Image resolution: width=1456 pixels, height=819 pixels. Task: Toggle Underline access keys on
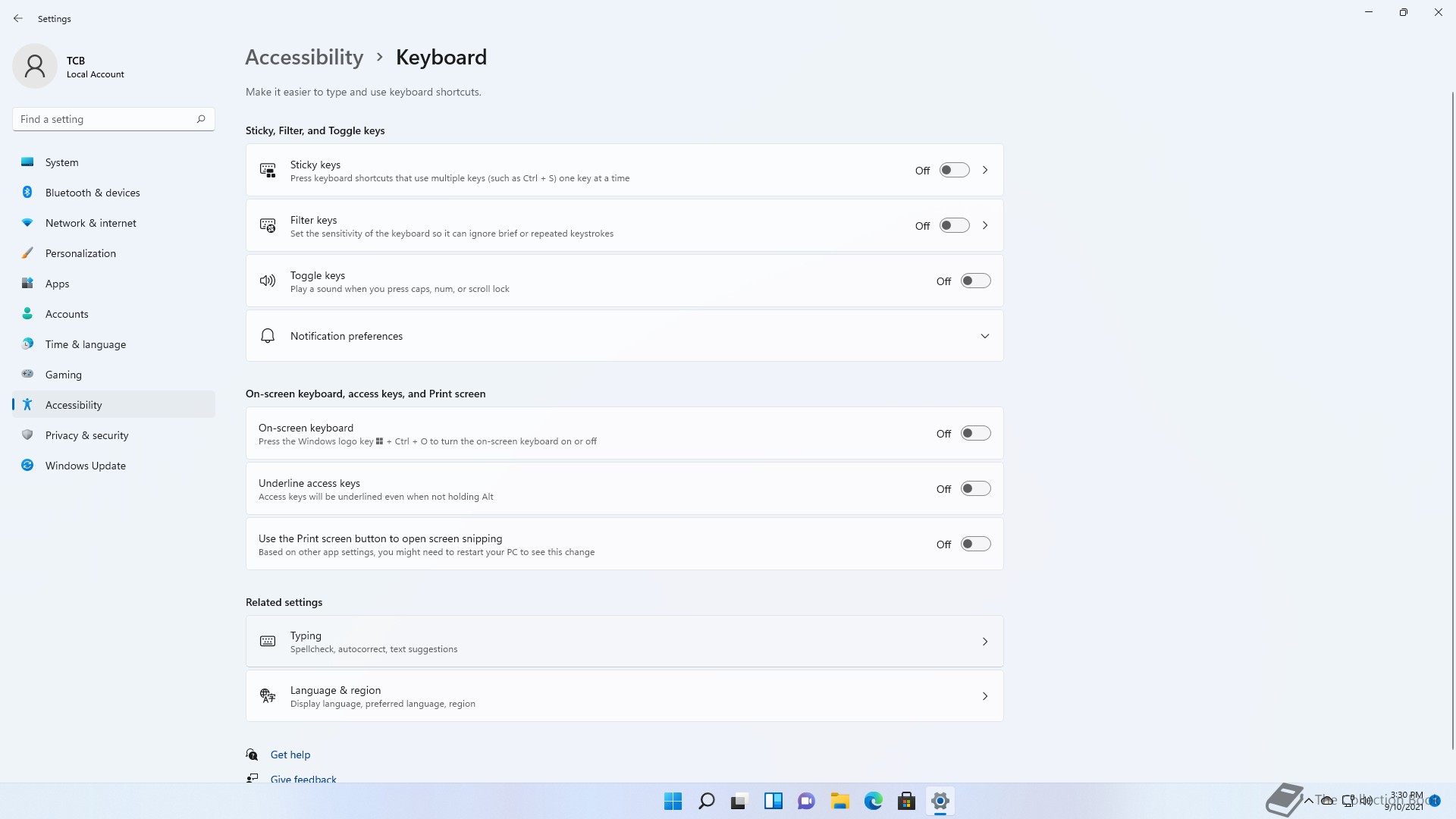click(x=975, y=489)
